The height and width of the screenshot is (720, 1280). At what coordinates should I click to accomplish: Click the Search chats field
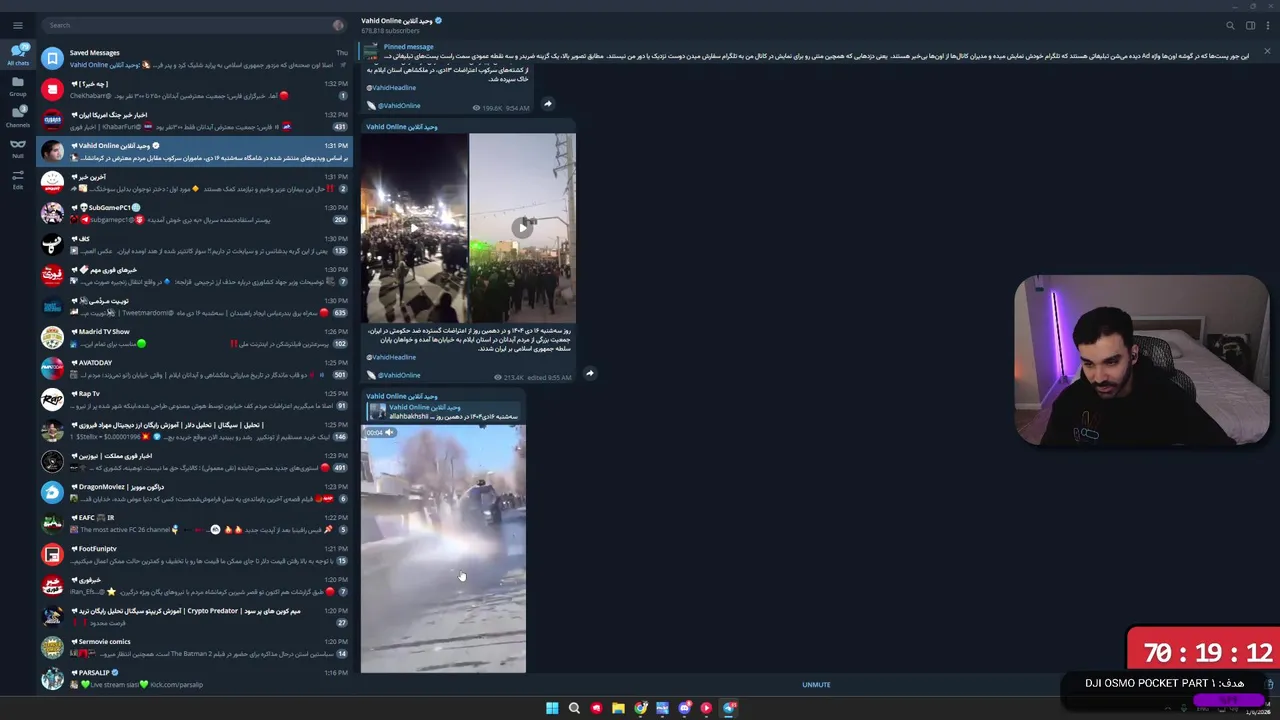point(188,25)
